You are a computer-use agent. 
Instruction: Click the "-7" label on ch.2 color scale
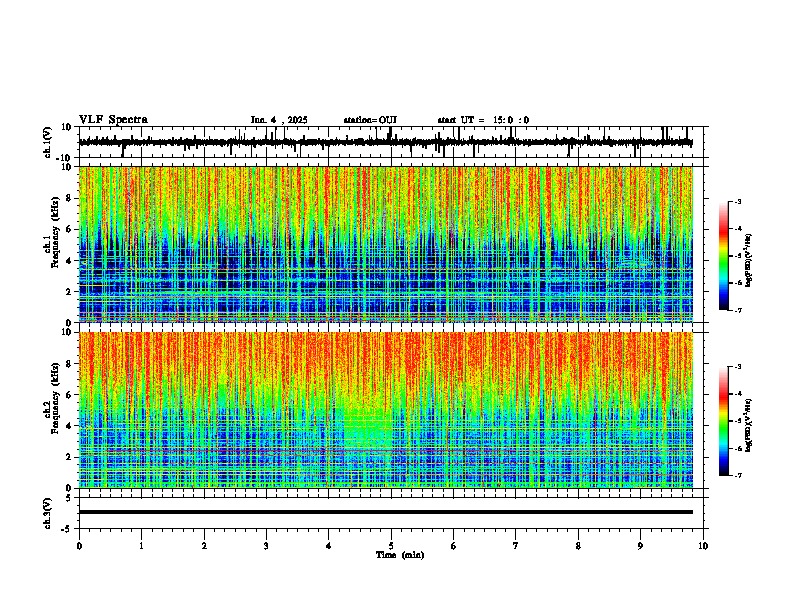coord(737,475)
